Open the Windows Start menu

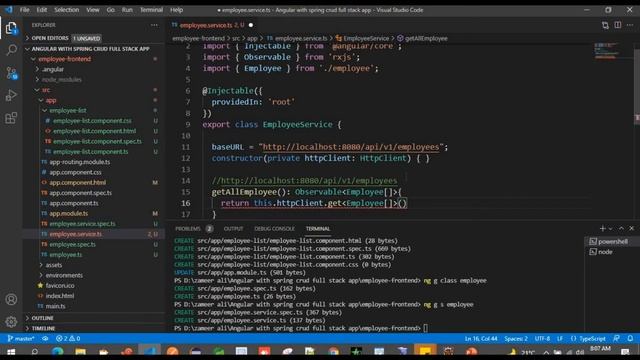tap(11, 351)
